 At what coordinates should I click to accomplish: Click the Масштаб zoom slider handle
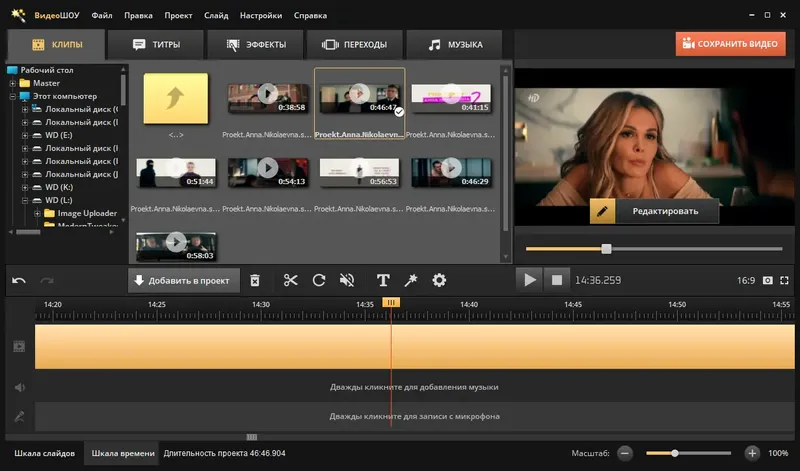coord(674,453)
